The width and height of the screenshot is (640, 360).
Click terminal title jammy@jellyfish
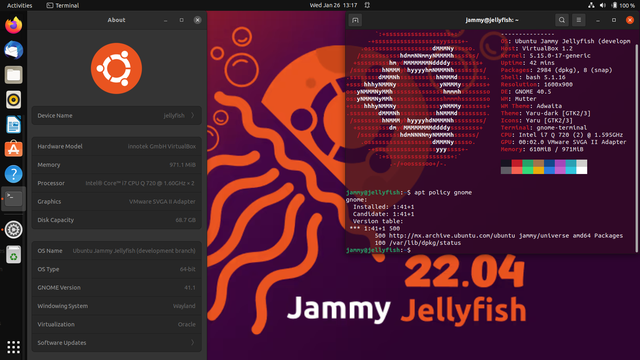pyautogui.click(x=492, y=20)
